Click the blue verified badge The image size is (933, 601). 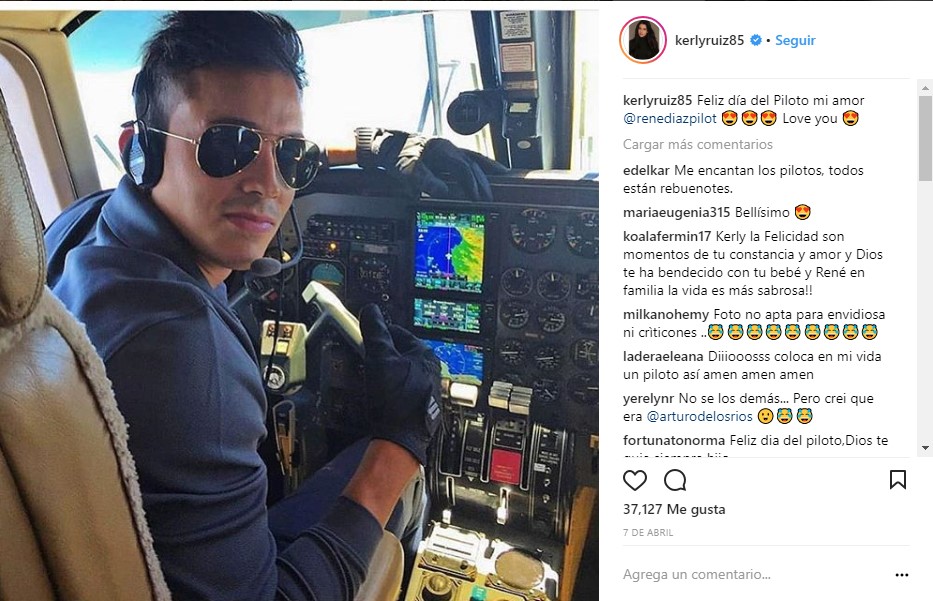(755, 40)
